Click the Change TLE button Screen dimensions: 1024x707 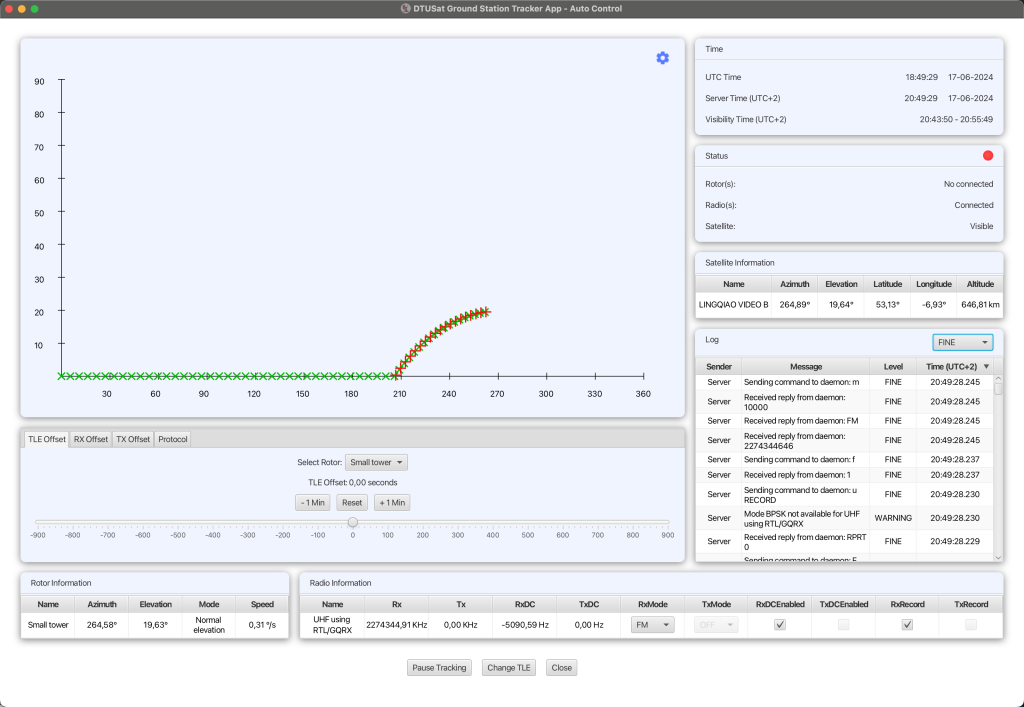coord(509,668)
